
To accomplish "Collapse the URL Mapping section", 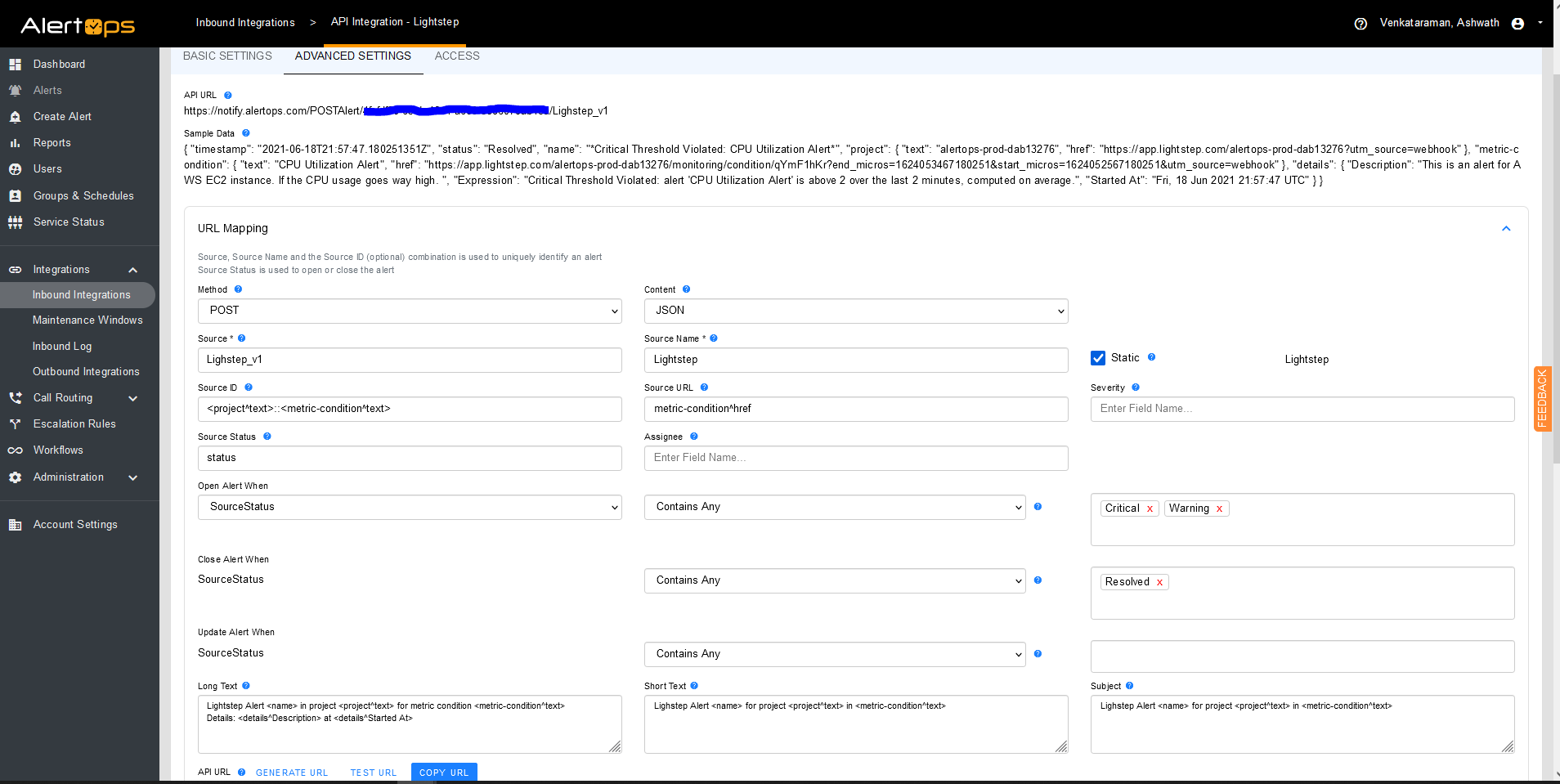I will (1506, 229).
